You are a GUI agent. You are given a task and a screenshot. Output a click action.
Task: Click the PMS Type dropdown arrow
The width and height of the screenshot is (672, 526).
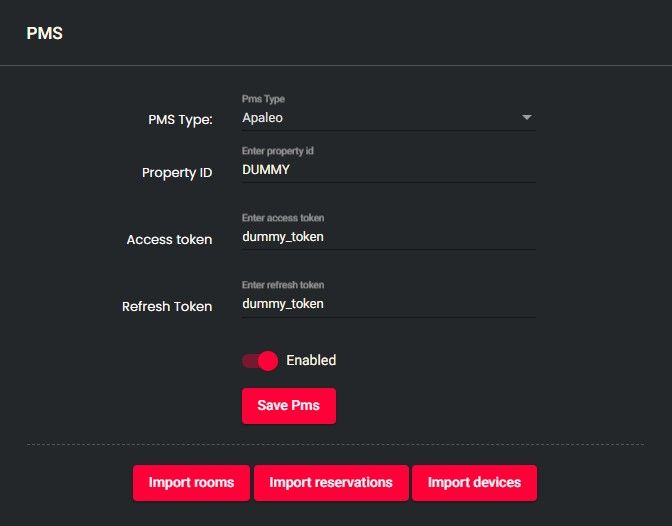point(526,118)
